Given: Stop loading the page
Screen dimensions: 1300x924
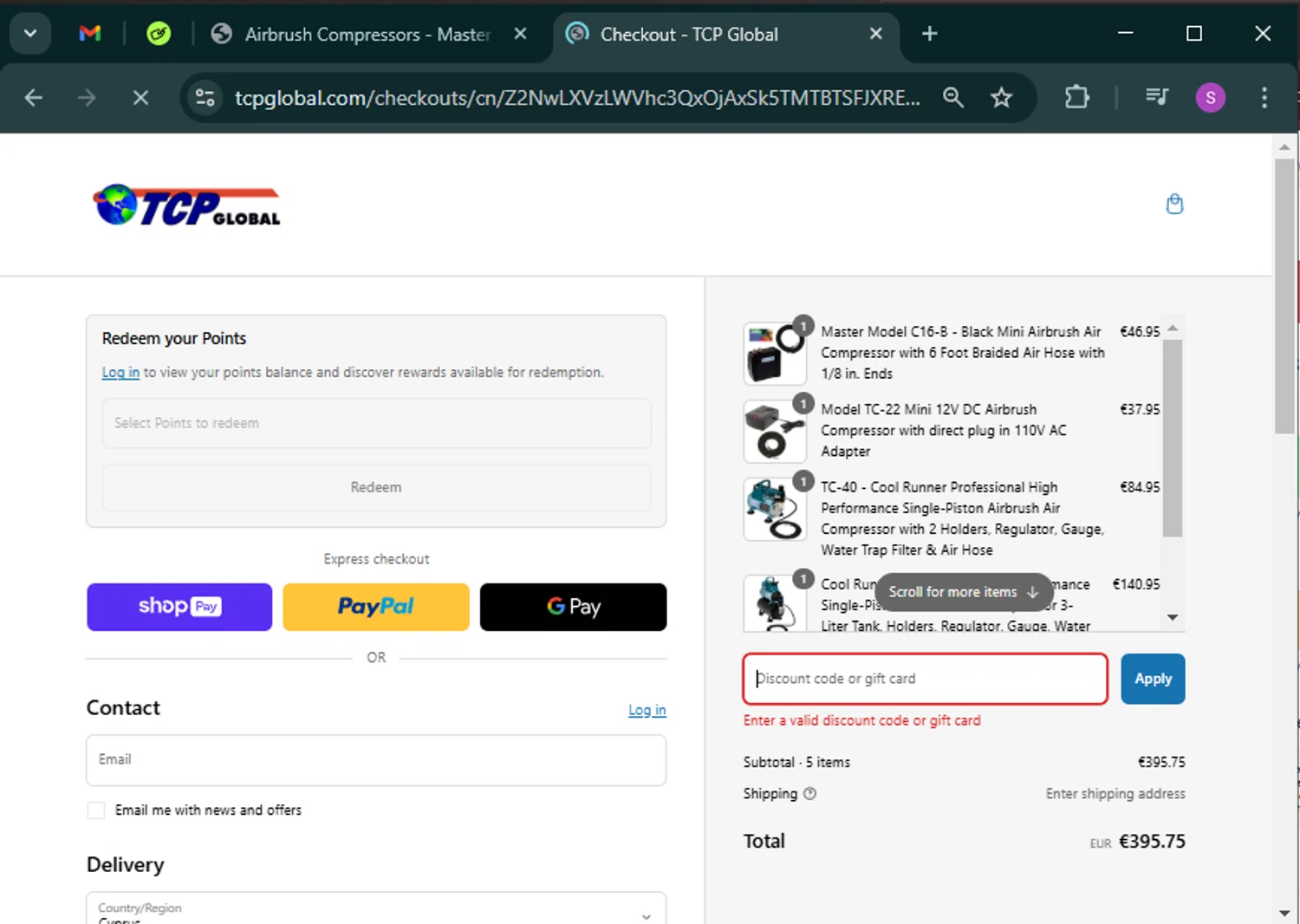Looking at the screenshot, I should point(140,98).
